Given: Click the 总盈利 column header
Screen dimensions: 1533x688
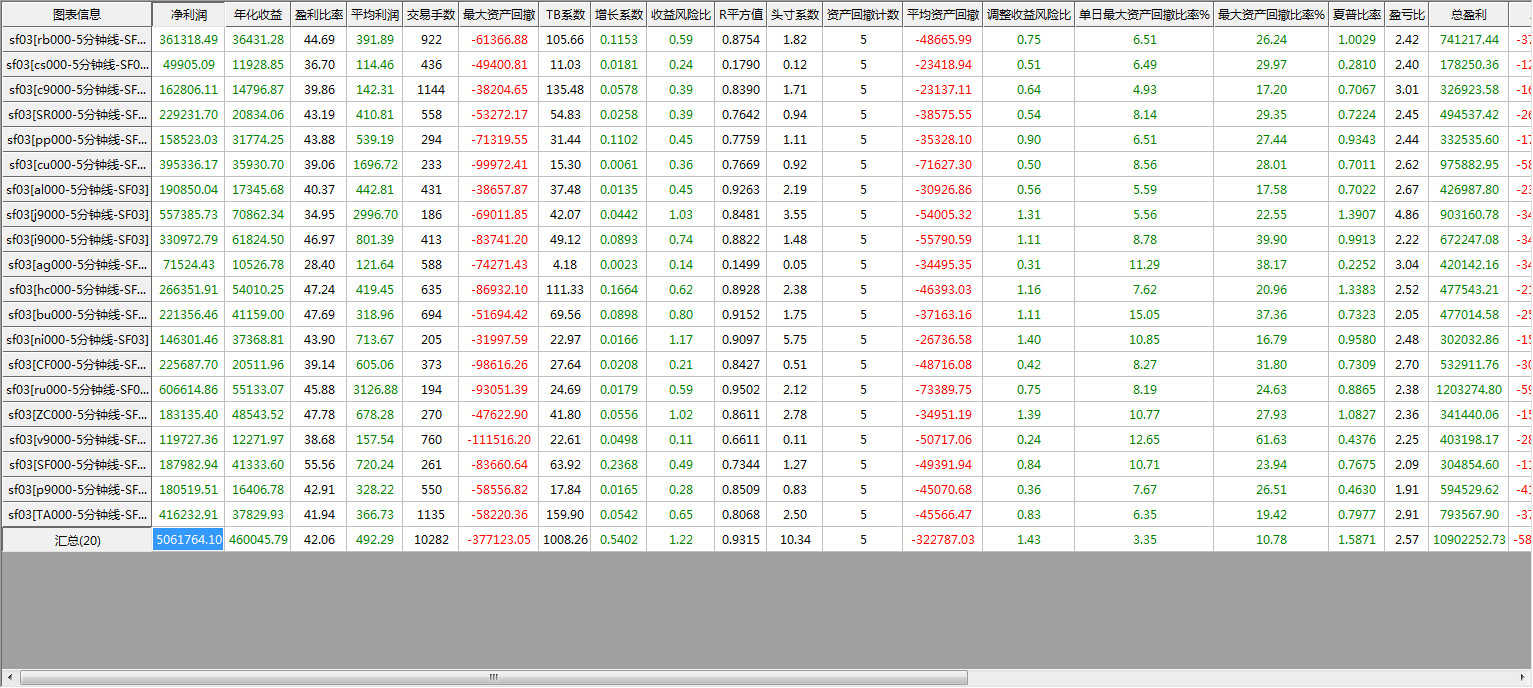Looking at the screenshot, I should tap(1469, 15).
